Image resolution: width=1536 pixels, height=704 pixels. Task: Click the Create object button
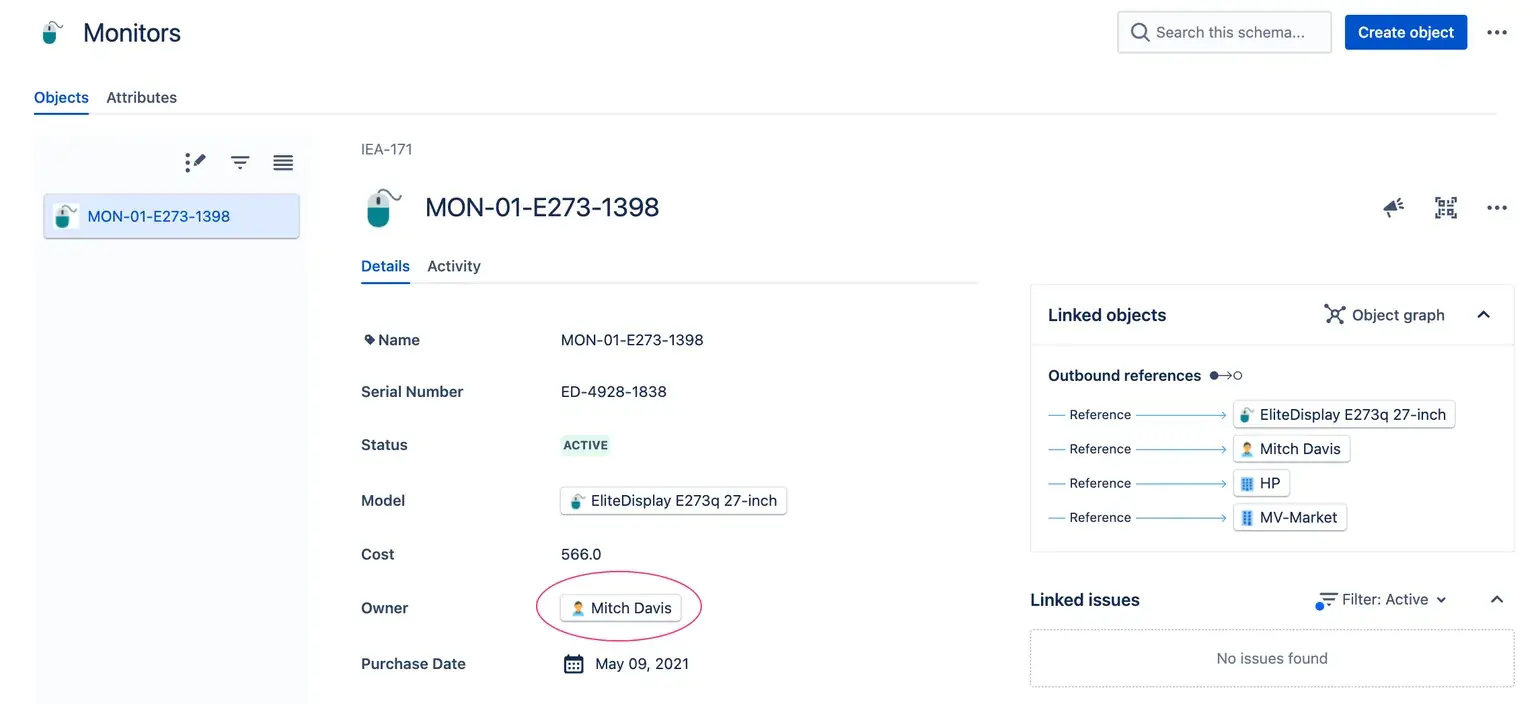click(1405, 33)
